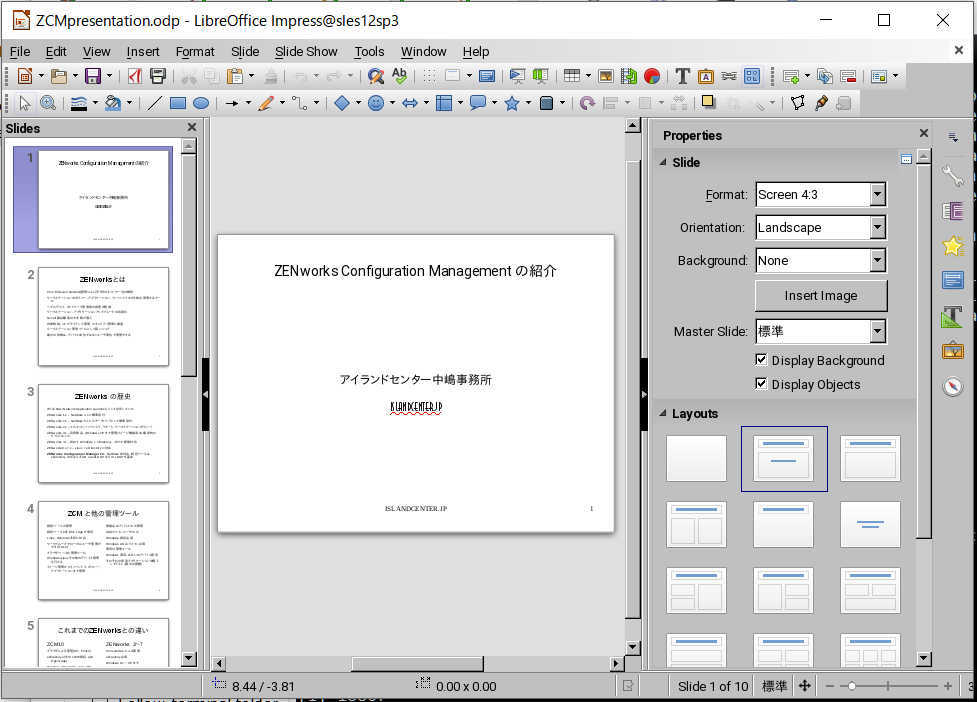This screenshot has height=702, width=977.
Task: Close the Properties panel
Action: tap(923, 133)
